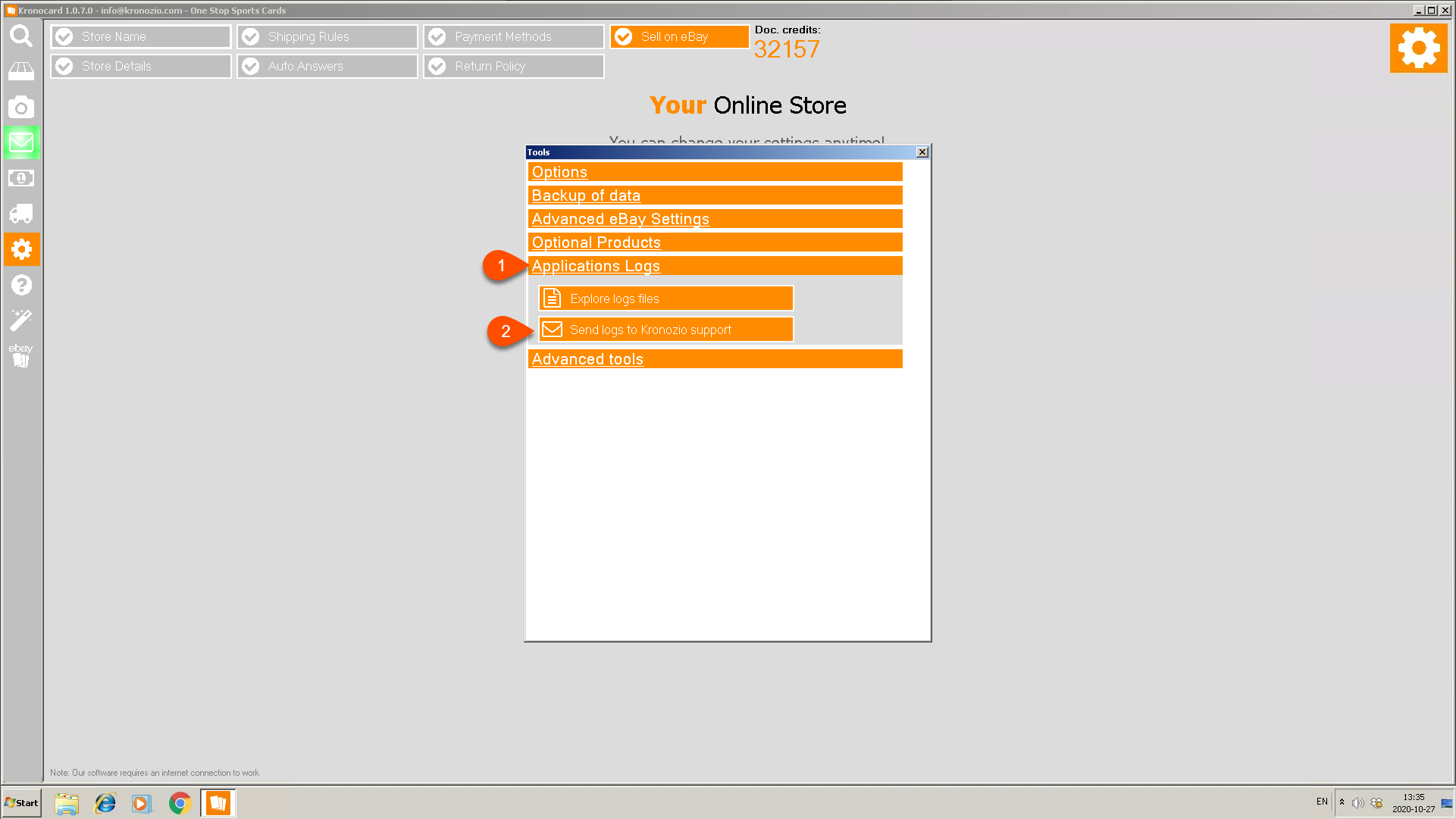
Task: Open the eBay cards icon in sidebar
Action: click(21, 355)
